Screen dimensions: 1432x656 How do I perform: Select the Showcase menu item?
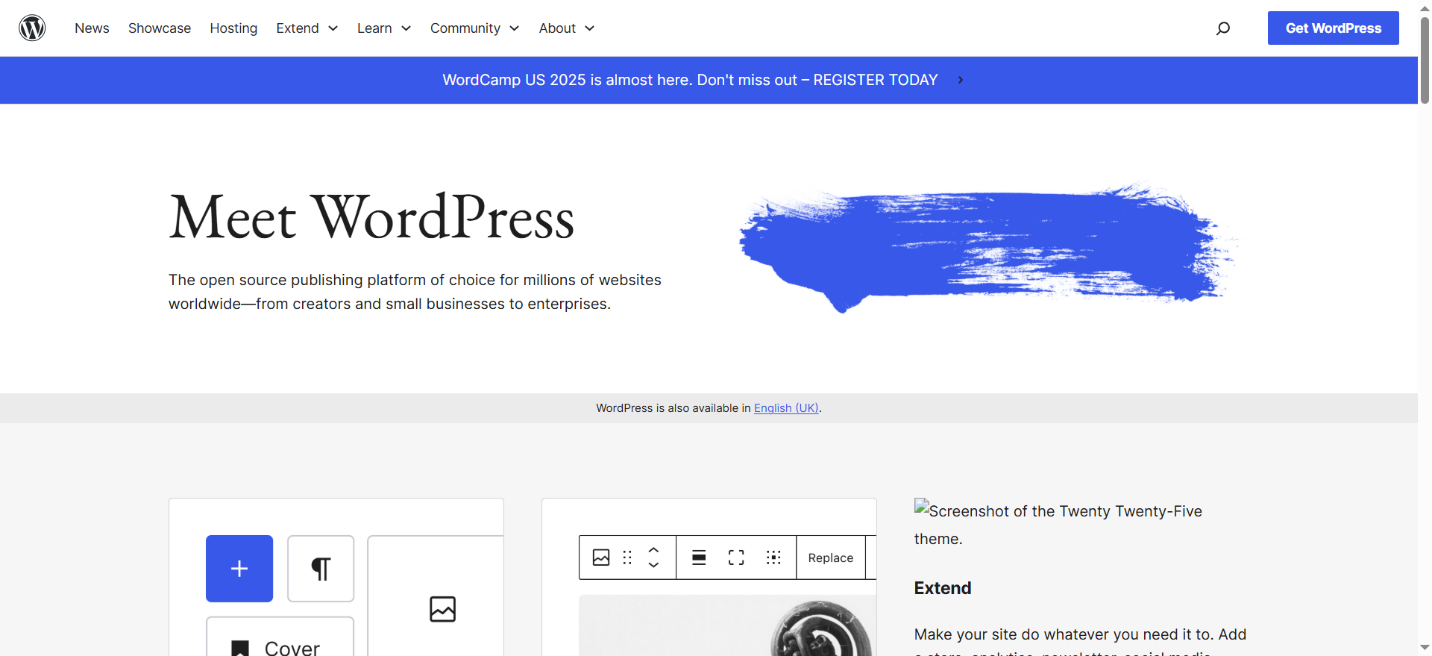159,28
